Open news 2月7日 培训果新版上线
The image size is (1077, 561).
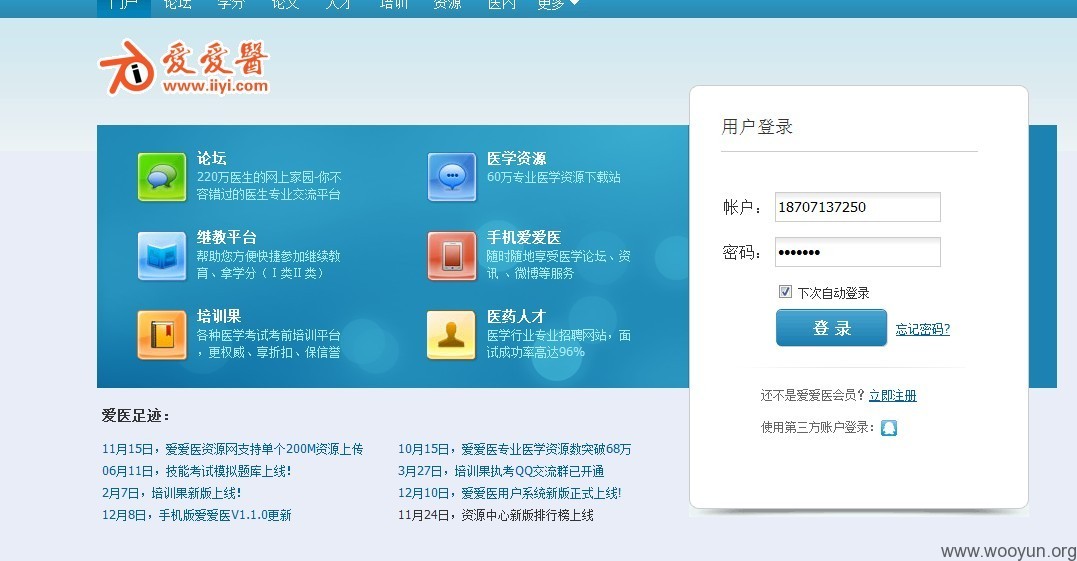point(171,493)
